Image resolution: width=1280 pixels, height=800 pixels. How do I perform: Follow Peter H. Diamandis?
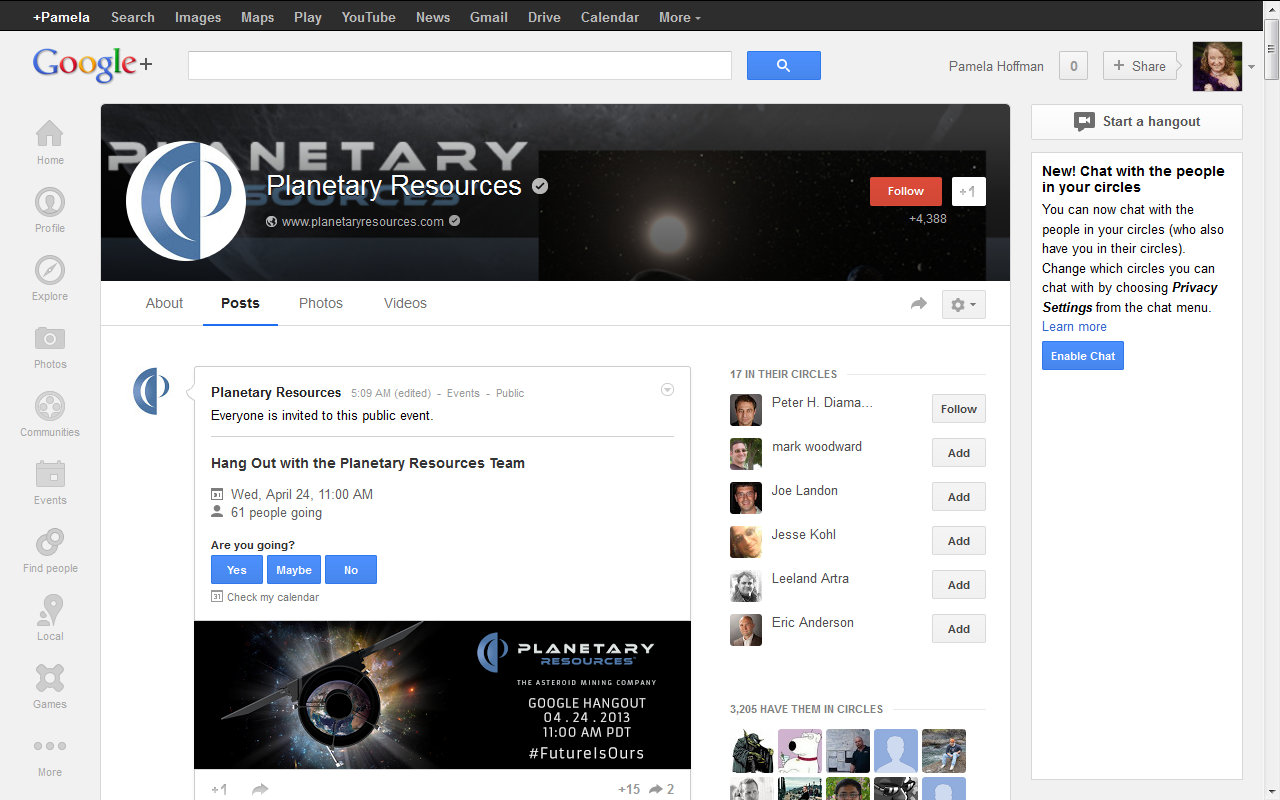959,409
